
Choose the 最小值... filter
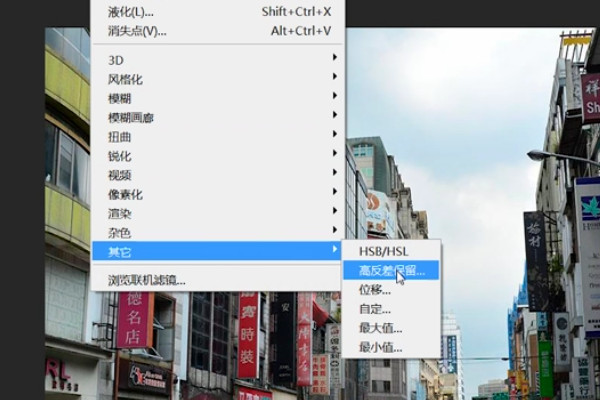[x=391, y=347]
